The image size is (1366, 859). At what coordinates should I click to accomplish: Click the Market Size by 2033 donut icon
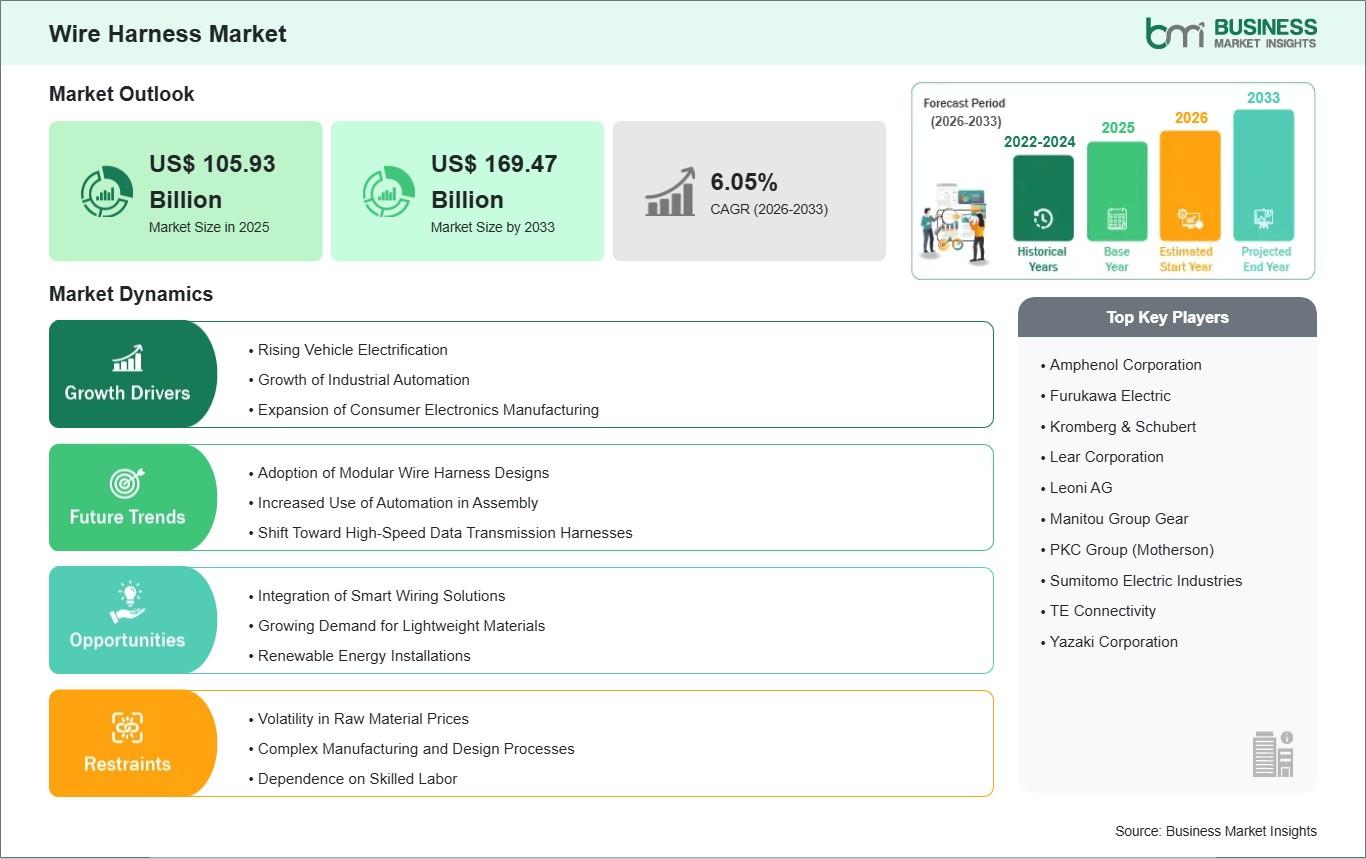[x=388, y=192]
